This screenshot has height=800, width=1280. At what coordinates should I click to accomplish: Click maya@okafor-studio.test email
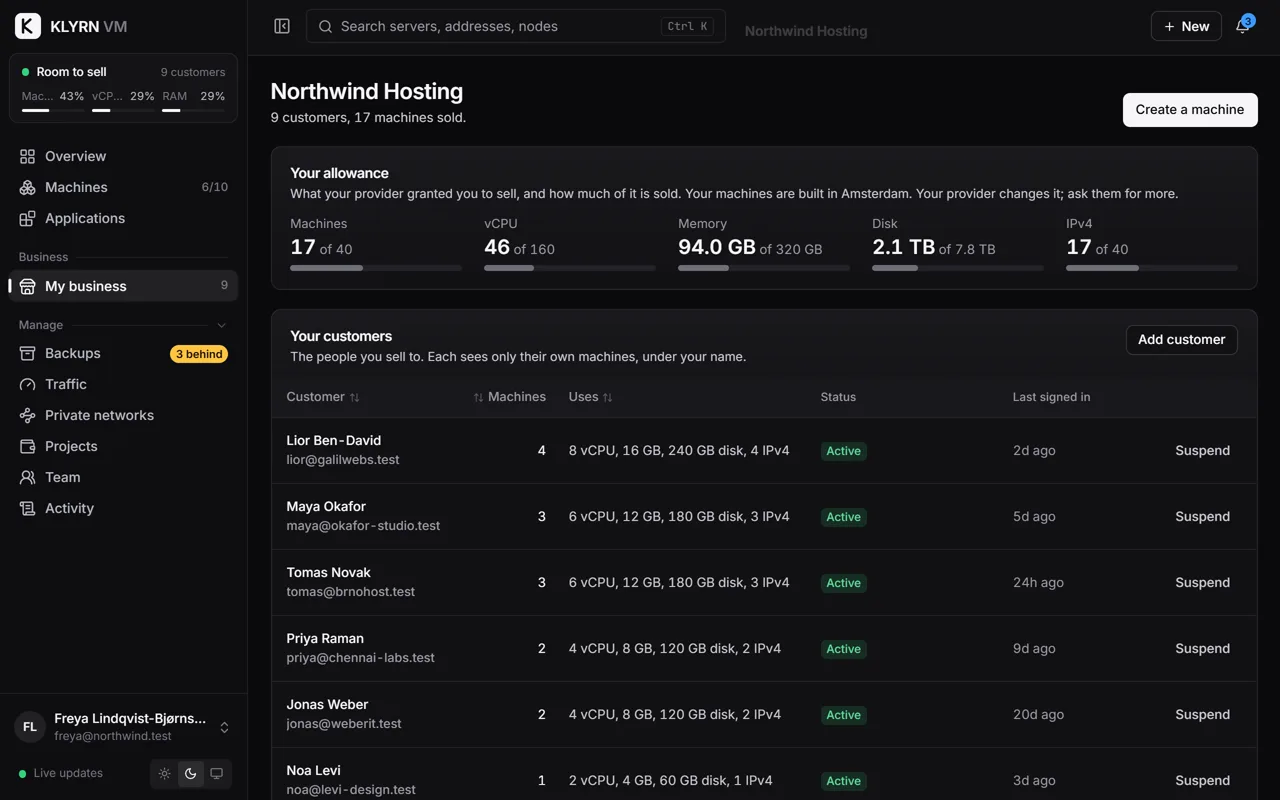click(363, 526)
